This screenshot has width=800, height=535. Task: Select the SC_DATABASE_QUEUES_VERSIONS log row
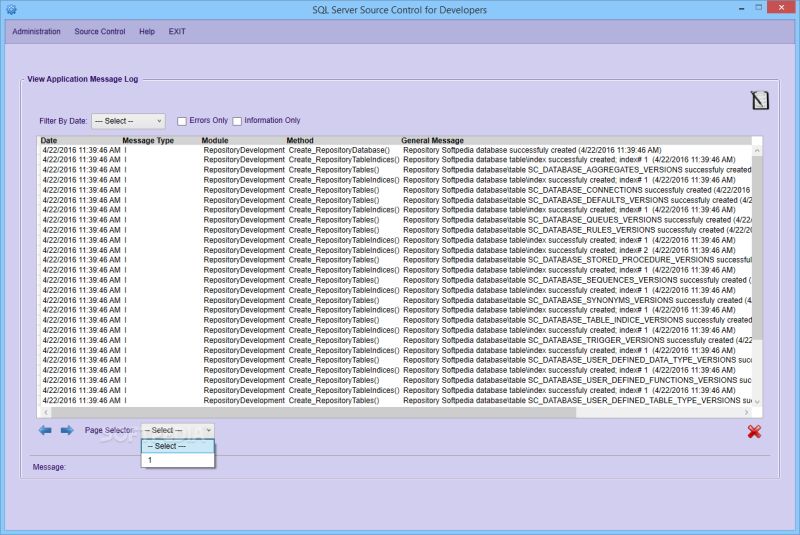396,220
